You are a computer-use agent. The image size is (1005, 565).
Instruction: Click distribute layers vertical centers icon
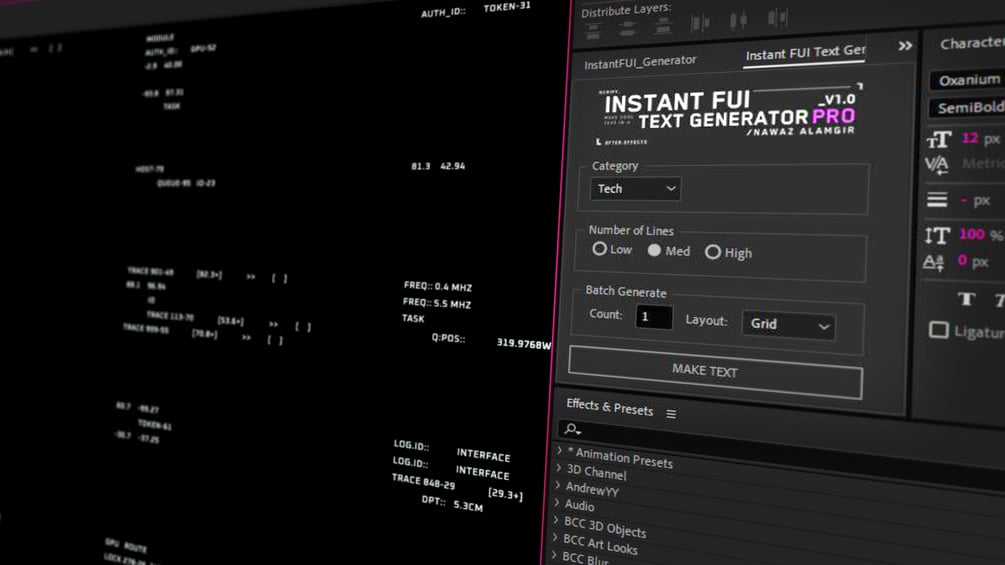pos(628,28)
